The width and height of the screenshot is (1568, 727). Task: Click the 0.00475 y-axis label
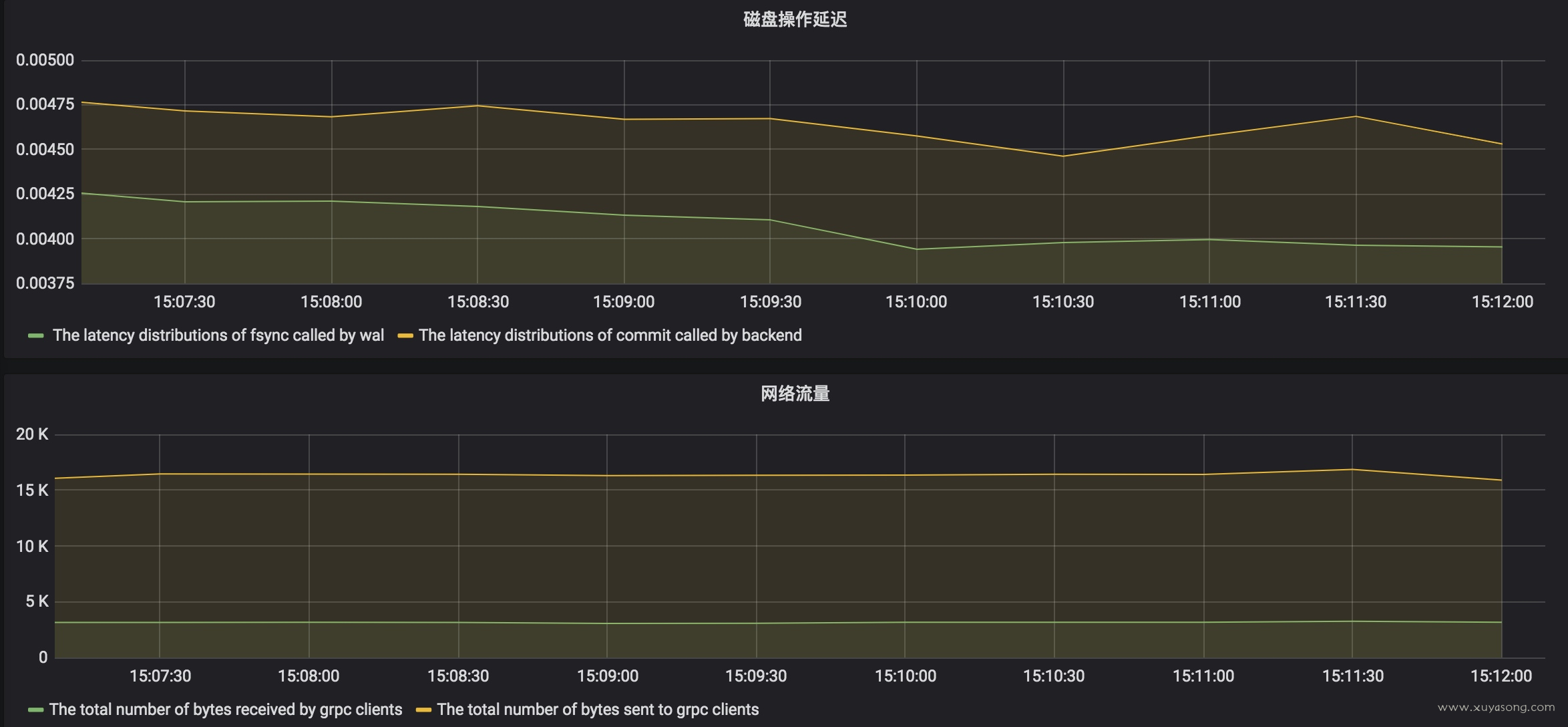tap(45, 104)
